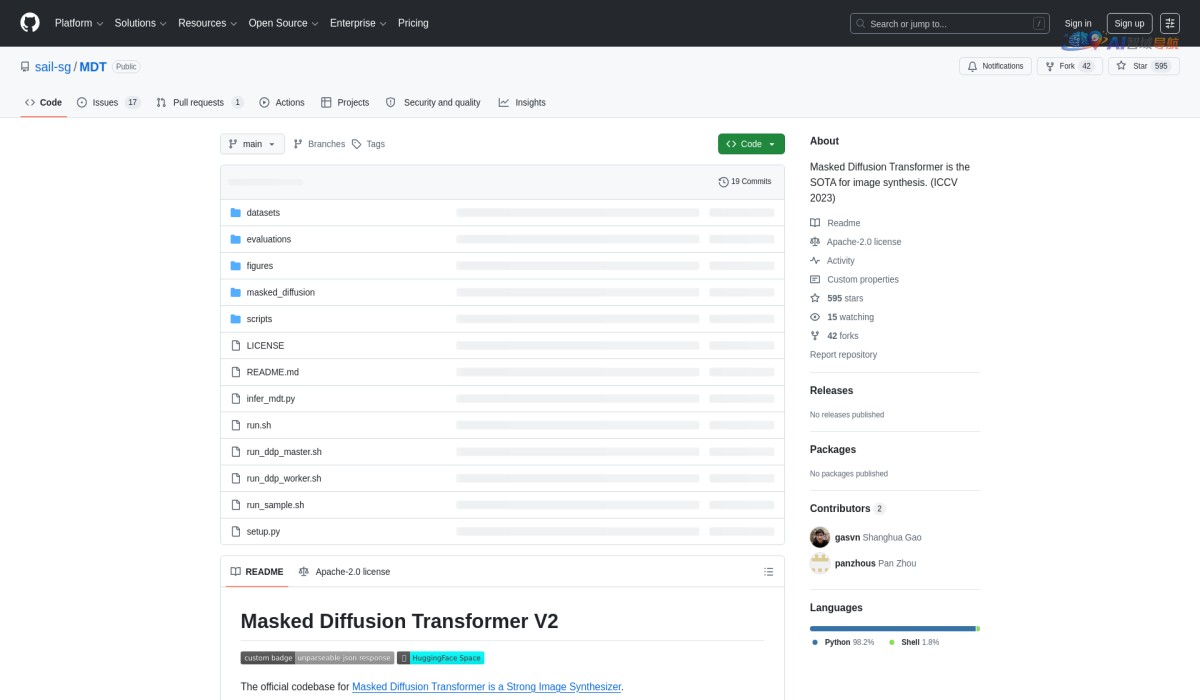Click the Sign up button

pos(1129,23)
